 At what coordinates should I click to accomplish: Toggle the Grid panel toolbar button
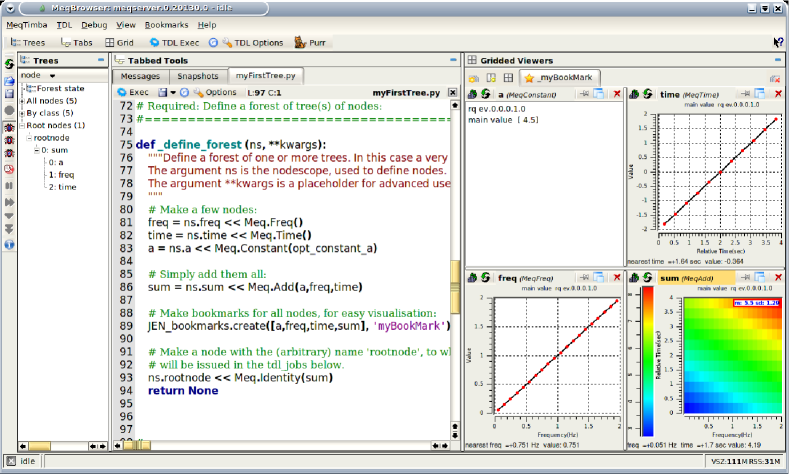point(118,43)
